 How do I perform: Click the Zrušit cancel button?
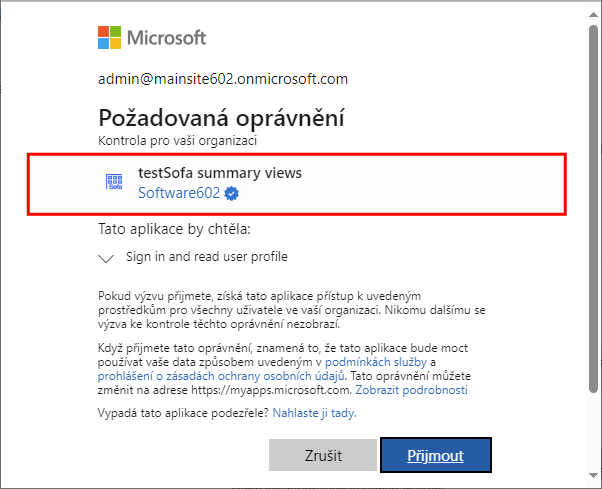323,455
